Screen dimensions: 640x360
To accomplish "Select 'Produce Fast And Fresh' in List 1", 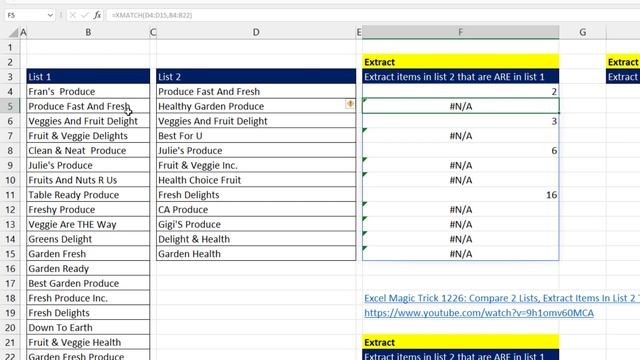I will tap(88, 106).
